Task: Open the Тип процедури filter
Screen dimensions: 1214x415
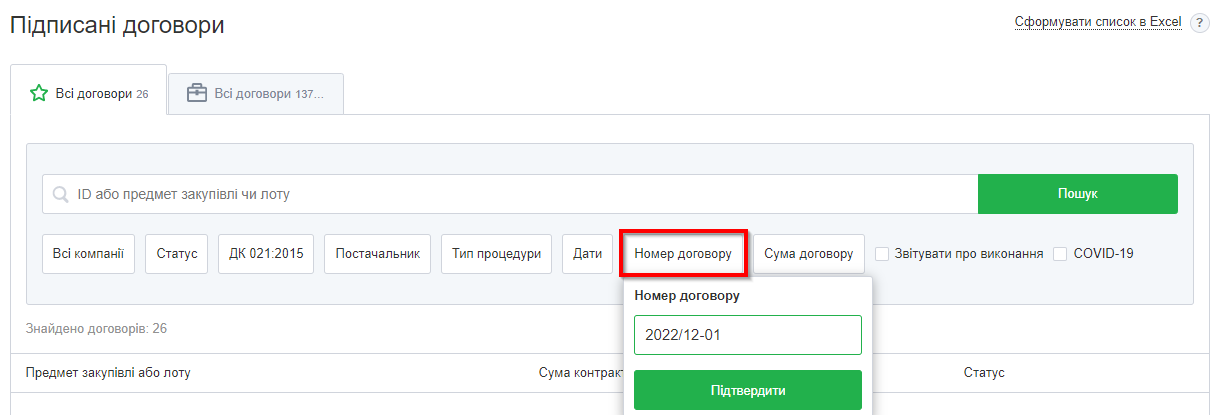Action: click(x=496, y=254)
